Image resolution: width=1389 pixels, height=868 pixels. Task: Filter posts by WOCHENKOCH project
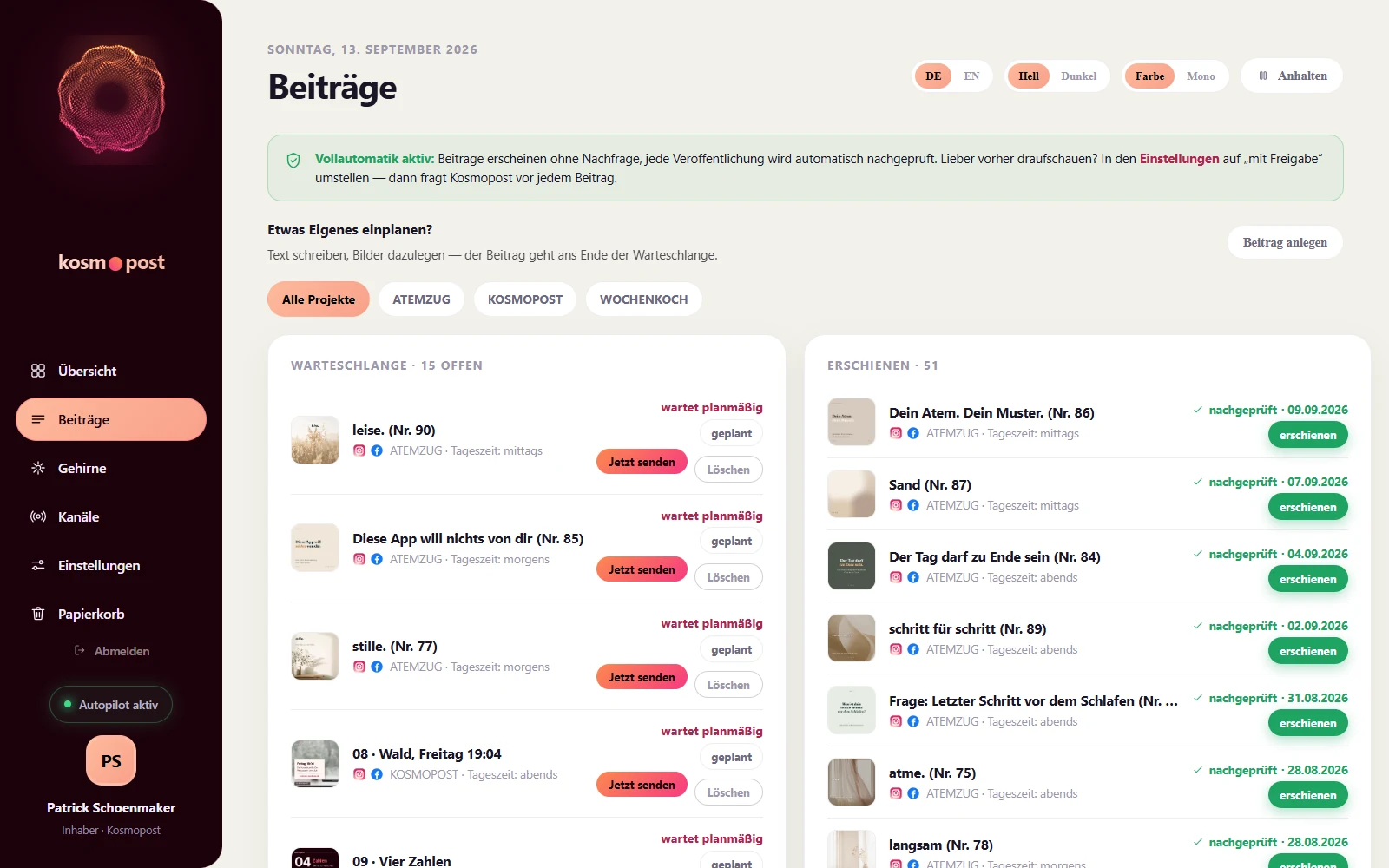[643, 299]
